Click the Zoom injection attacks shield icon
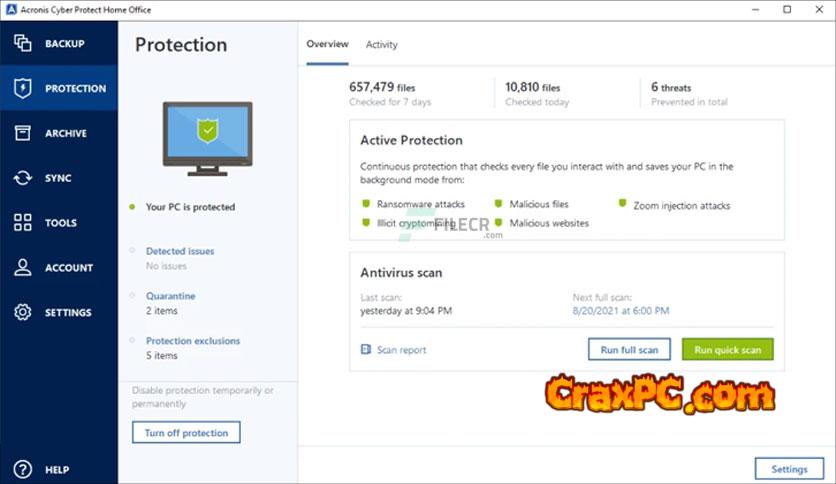836x484 pixels. (x=622, y=203)
